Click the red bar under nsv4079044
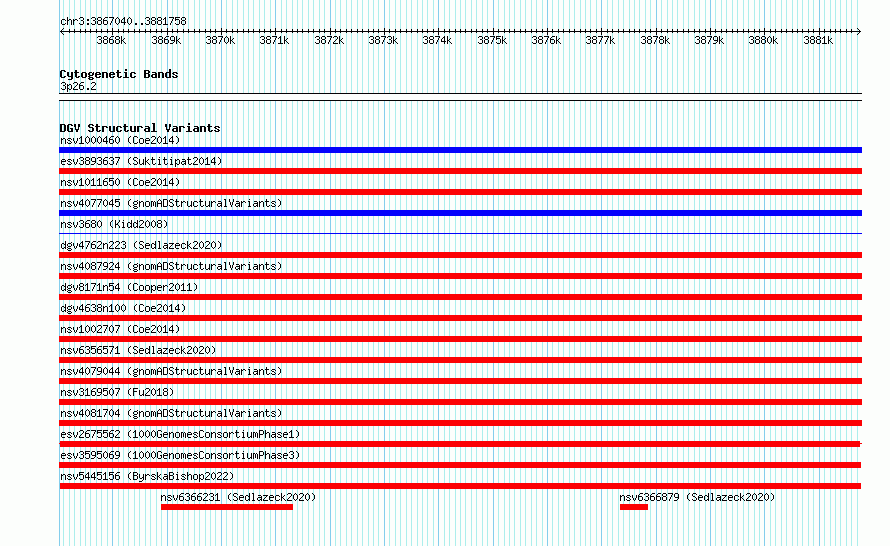The height and width of the screenshot is (546, 890). [x=460, y=381]
